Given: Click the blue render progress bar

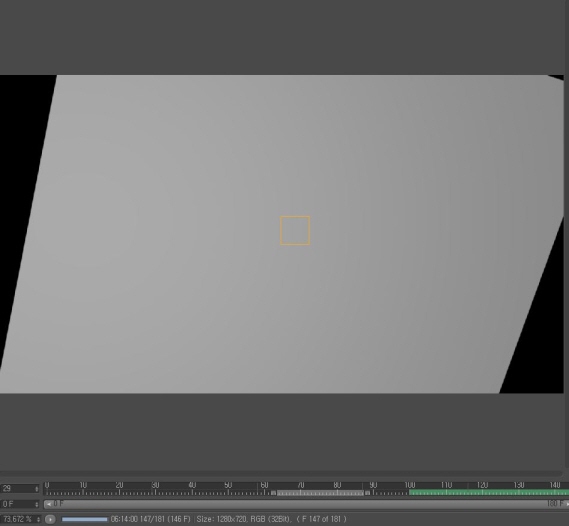Looking at the screenshot, I should point(85,519).
